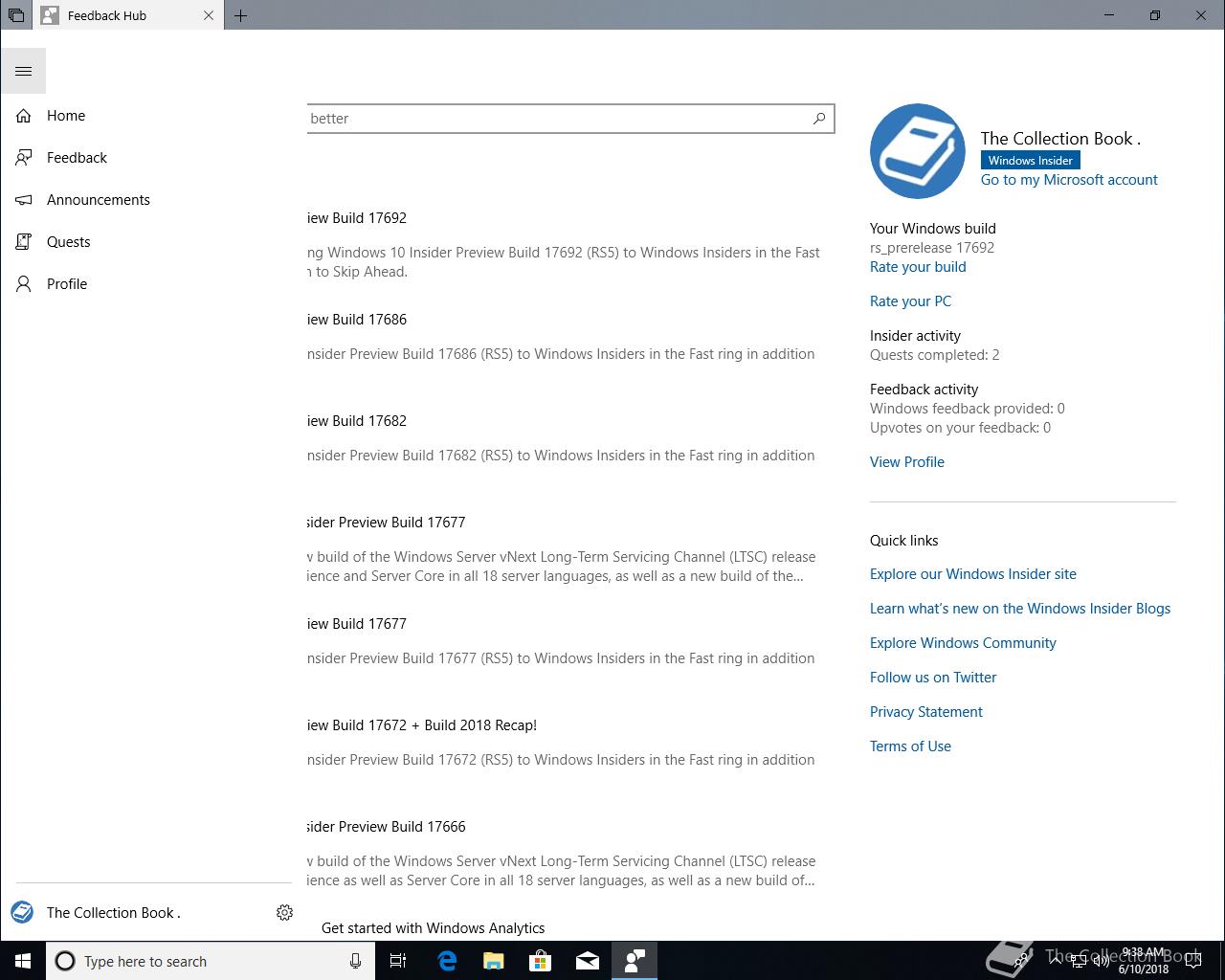This screenshot has width=1225, height=980.
Task: Click the volume speaker tray icon
Action: click(1101, 961)
